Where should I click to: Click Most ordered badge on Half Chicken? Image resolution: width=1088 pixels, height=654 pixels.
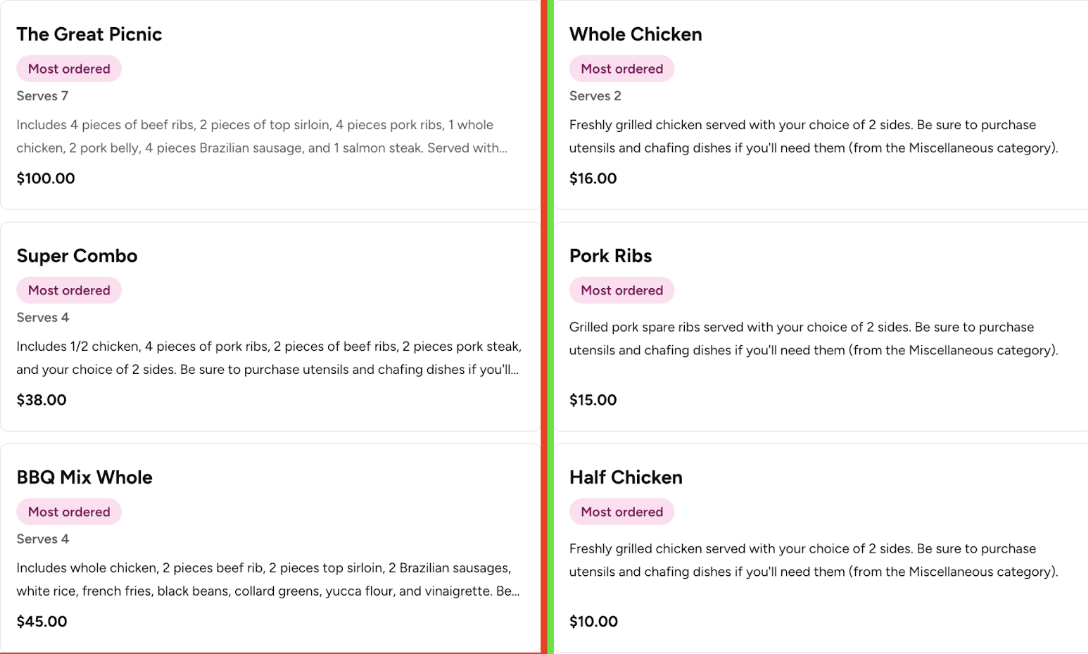(x=622, y=512)
